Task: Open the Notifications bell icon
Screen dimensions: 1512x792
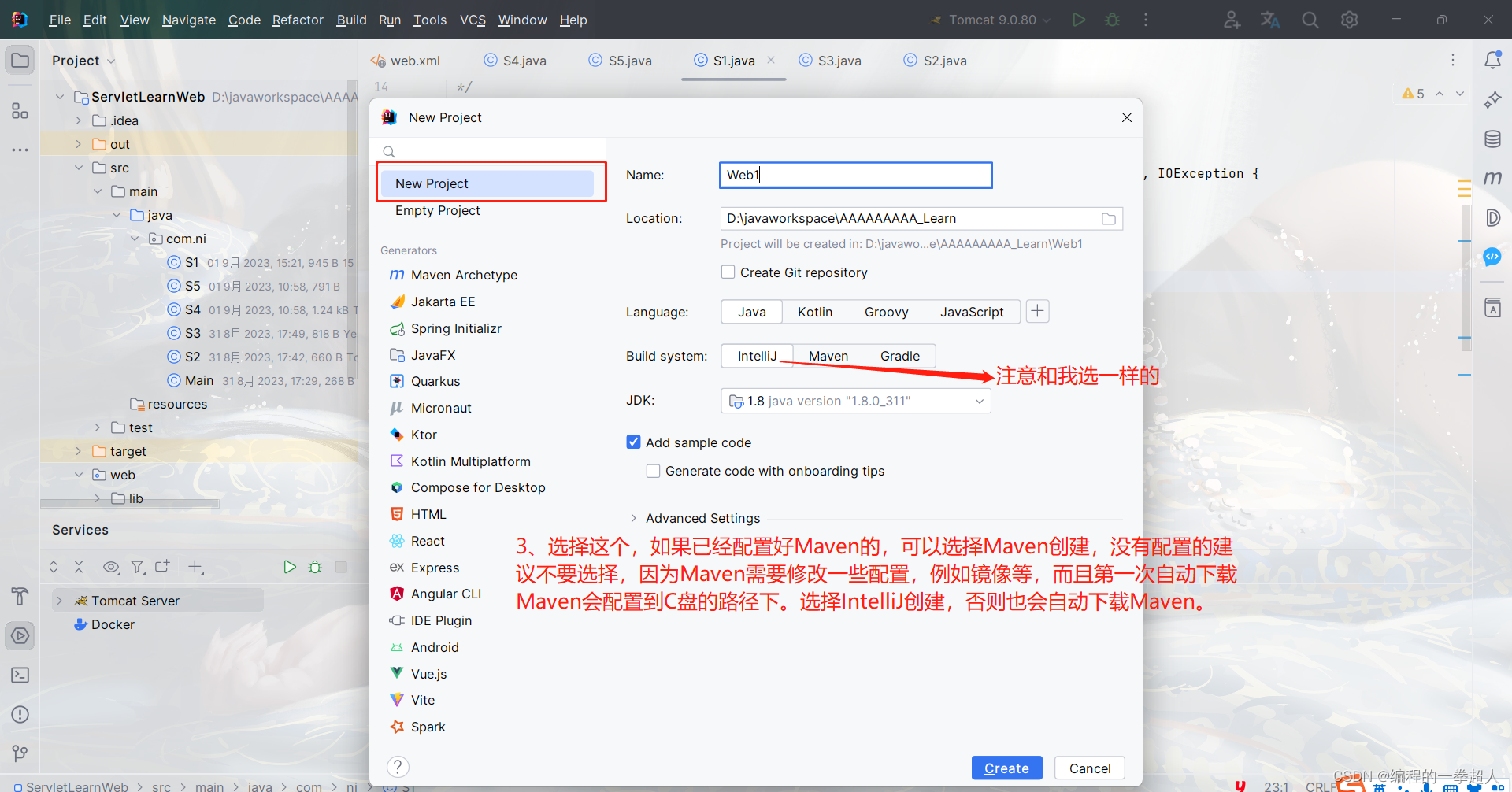Action: (1492, 60)
